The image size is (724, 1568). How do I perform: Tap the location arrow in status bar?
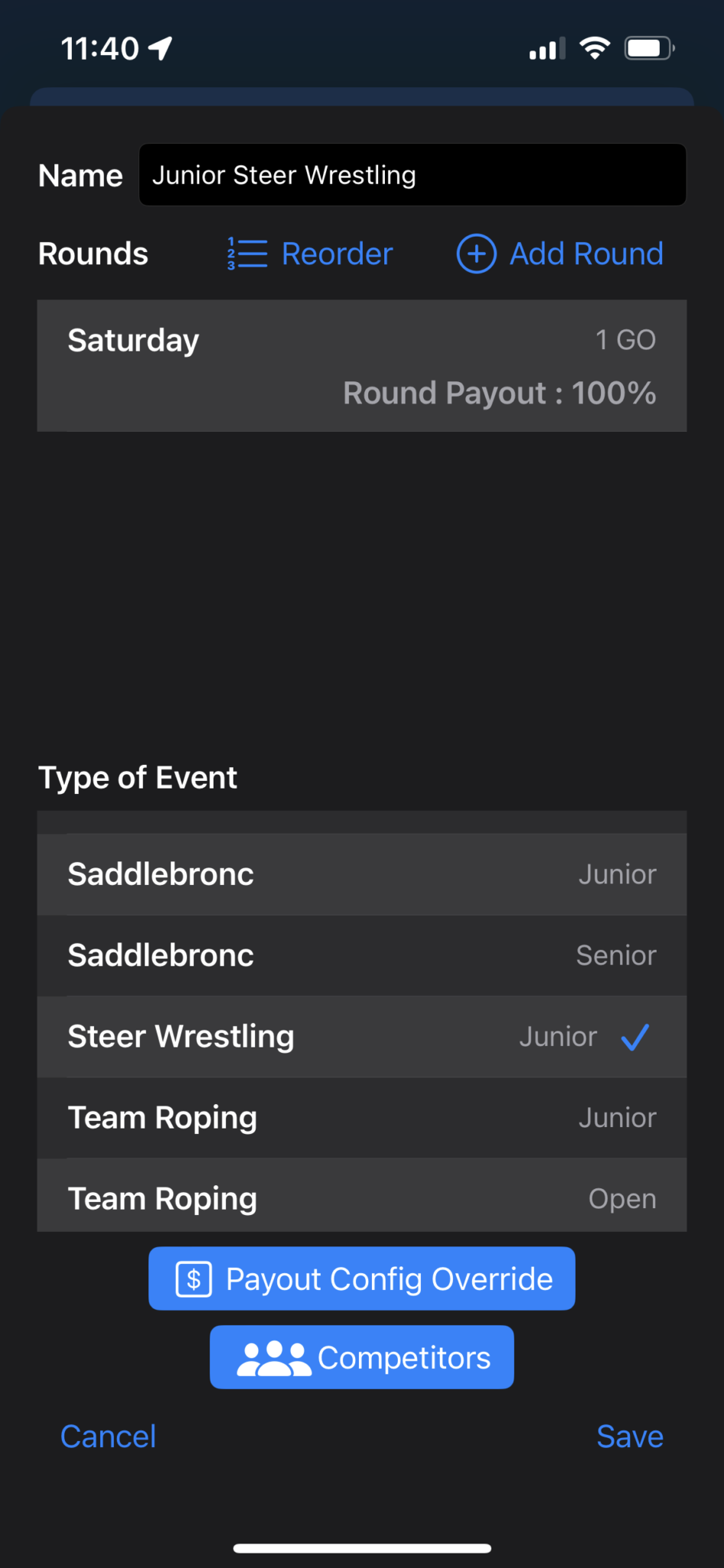(x=161, y=48)
